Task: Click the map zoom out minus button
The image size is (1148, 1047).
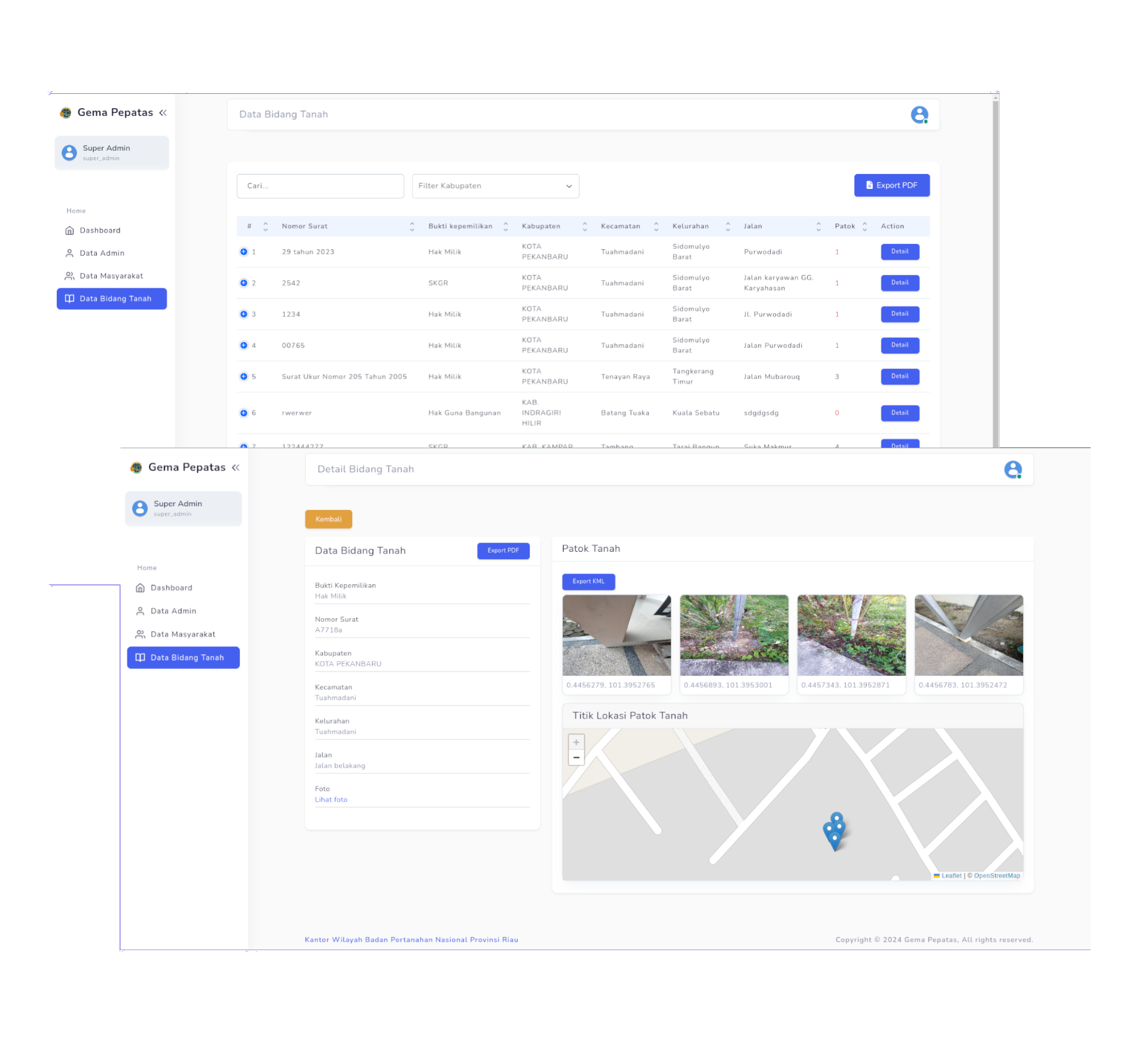Action: point(576,758)
